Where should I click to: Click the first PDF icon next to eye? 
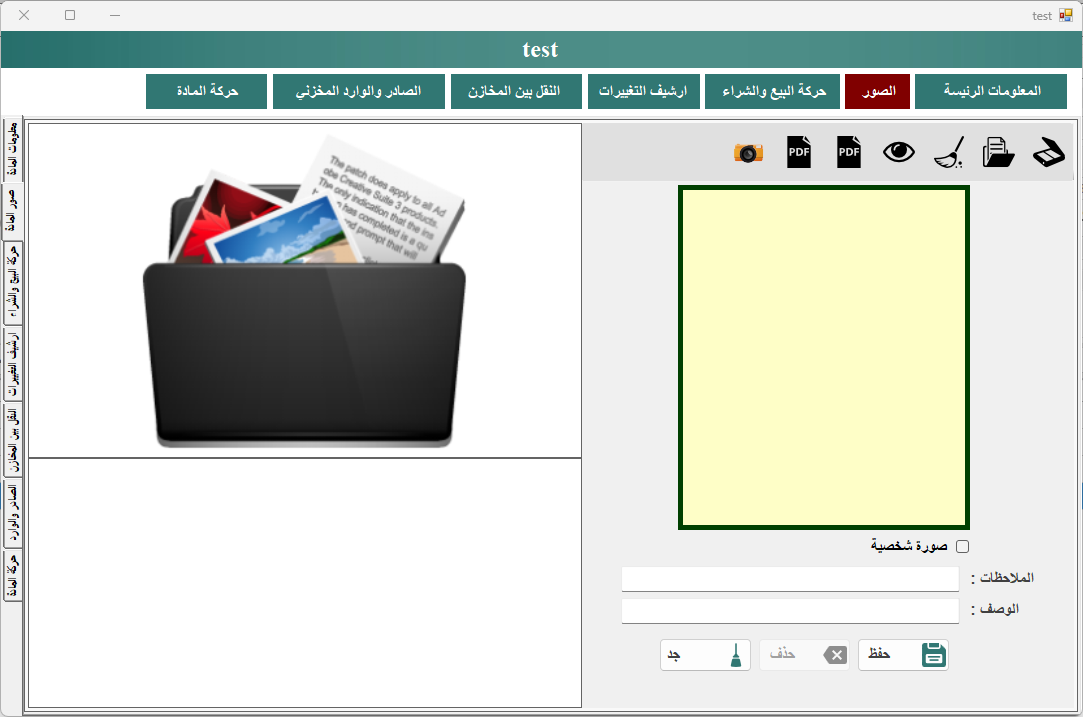[849, 152]
